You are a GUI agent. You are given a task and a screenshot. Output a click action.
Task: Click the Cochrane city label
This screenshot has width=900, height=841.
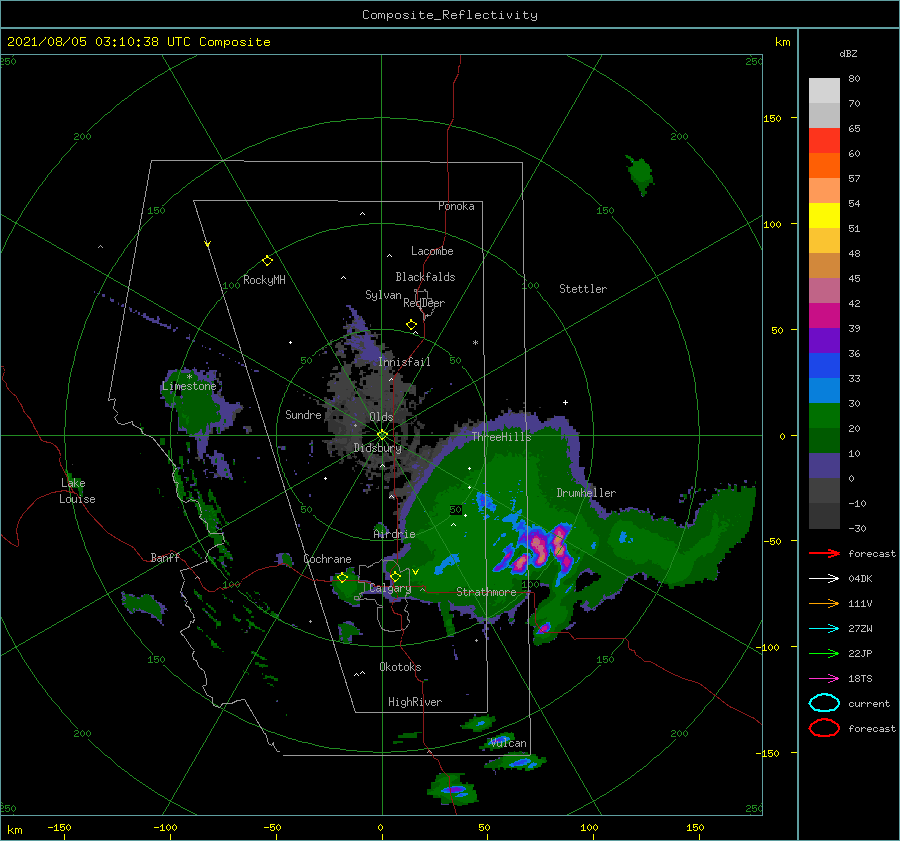click(327, 559)
